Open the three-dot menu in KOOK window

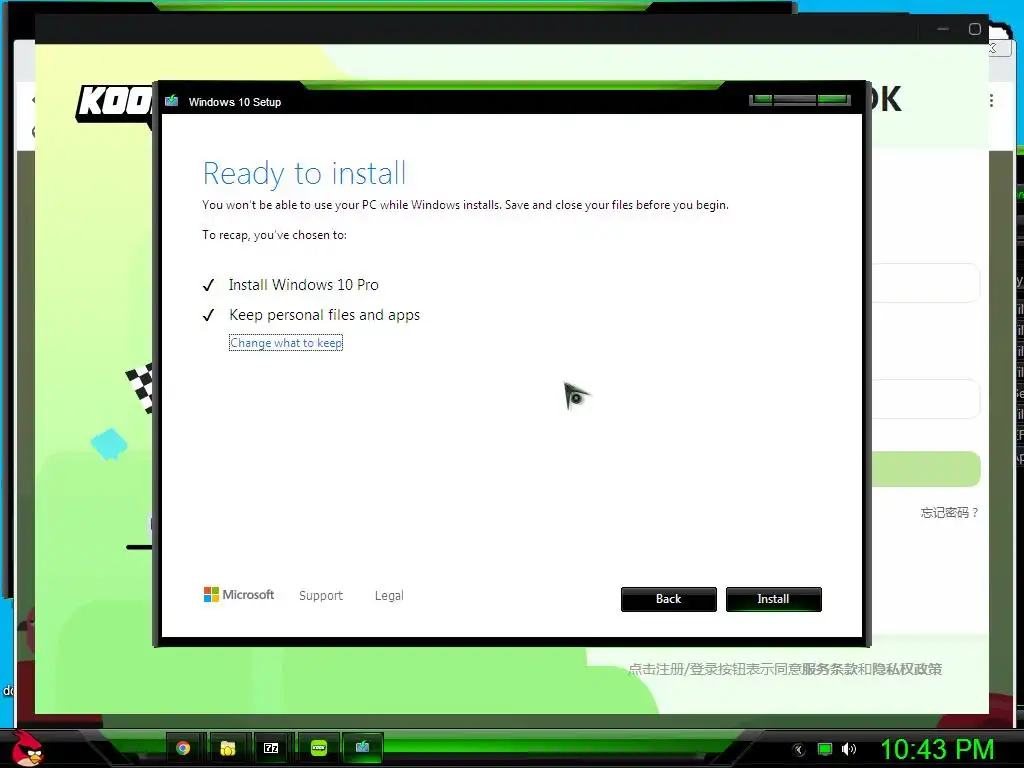coord(991,101)
